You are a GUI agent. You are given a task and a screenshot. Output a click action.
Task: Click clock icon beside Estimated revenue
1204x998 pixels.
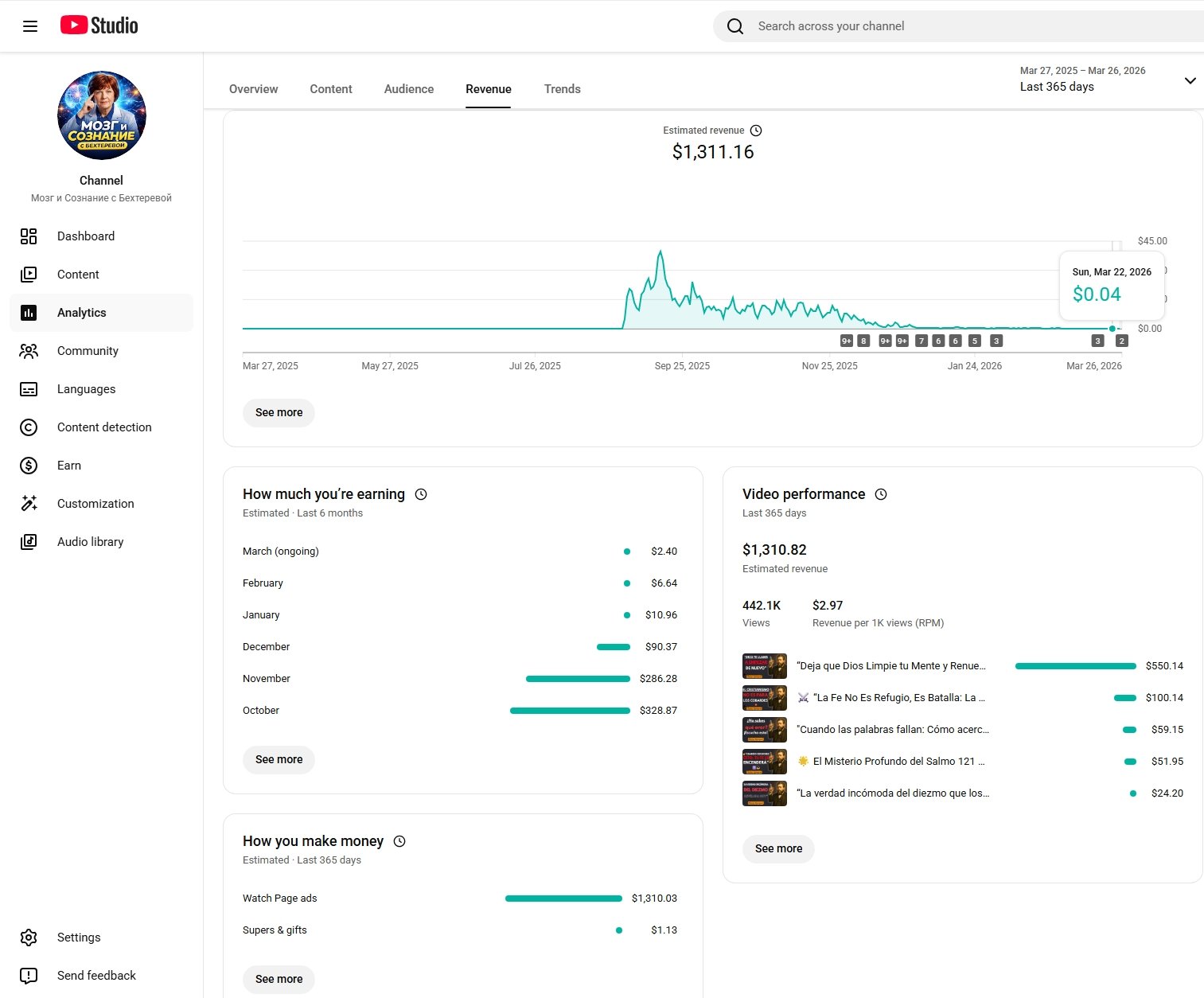[756, 131]
